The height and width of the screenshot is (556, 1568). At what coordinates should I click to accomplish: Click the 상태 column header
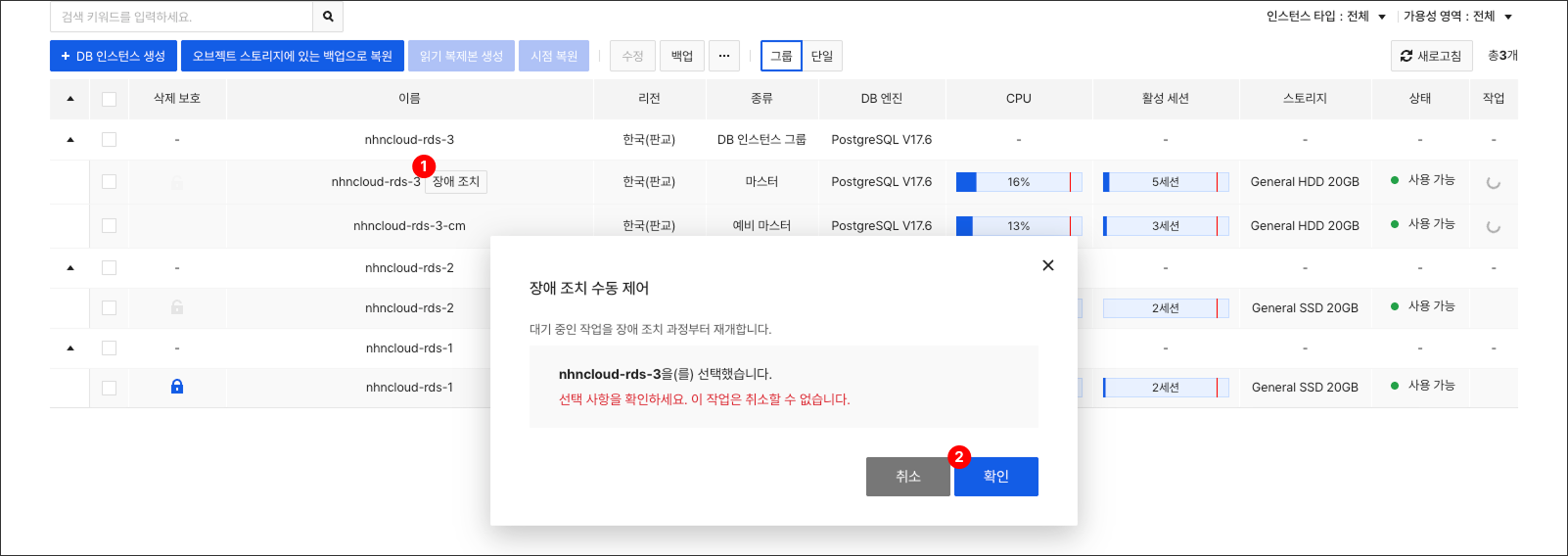(x=1420, y=99)
